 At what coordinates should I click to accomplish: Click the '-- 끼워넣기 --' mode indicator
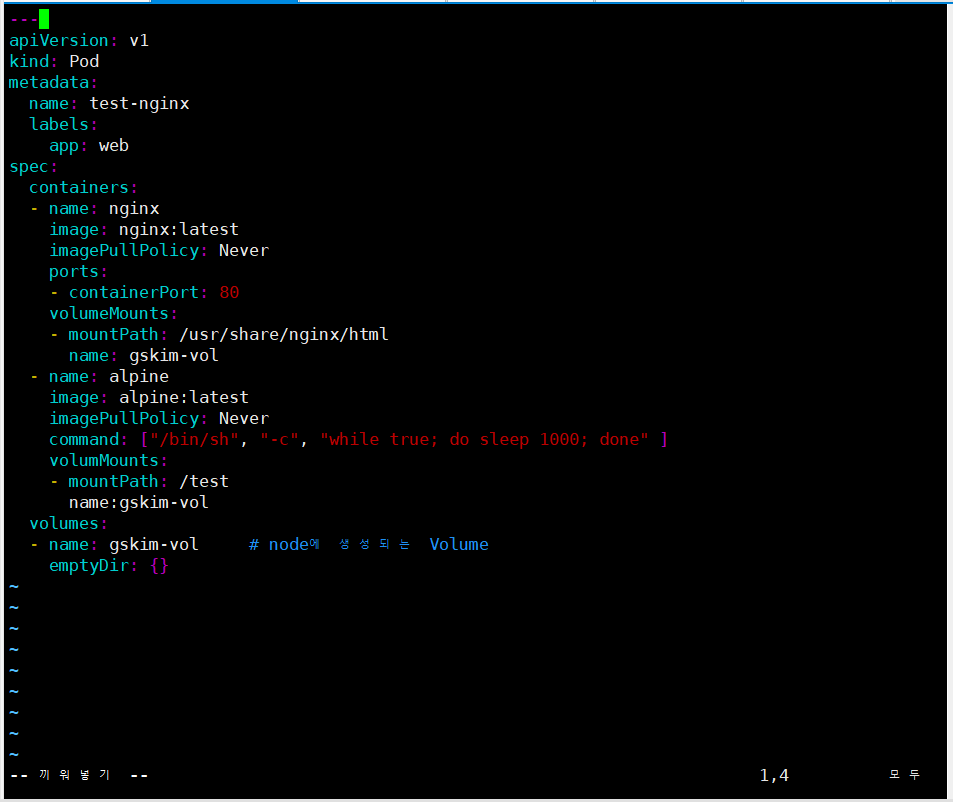[x=79, y=775]
